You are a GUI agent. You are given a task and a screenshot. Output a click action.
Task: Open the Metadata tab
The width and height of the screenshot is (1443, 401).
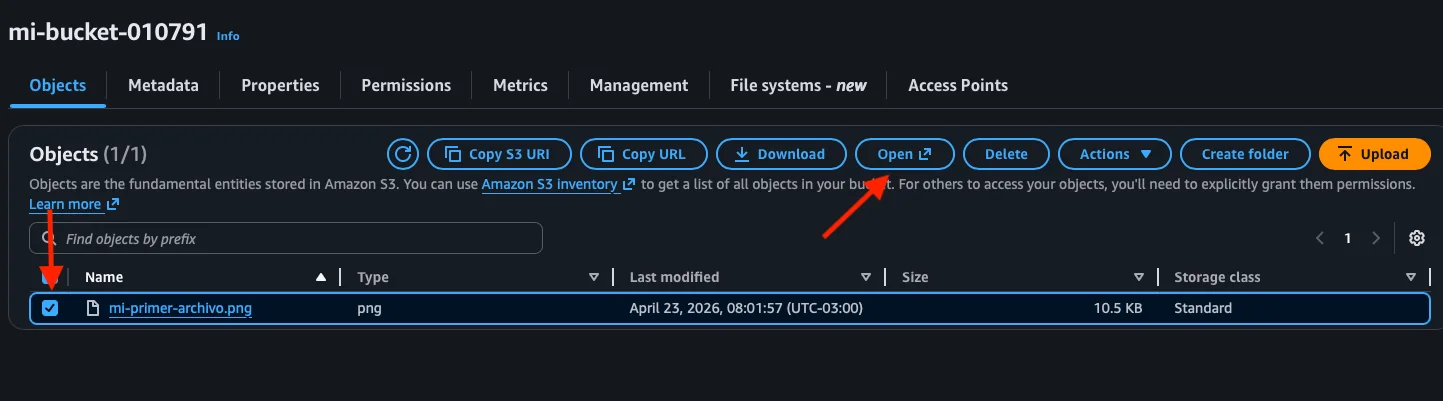point(163,85)
